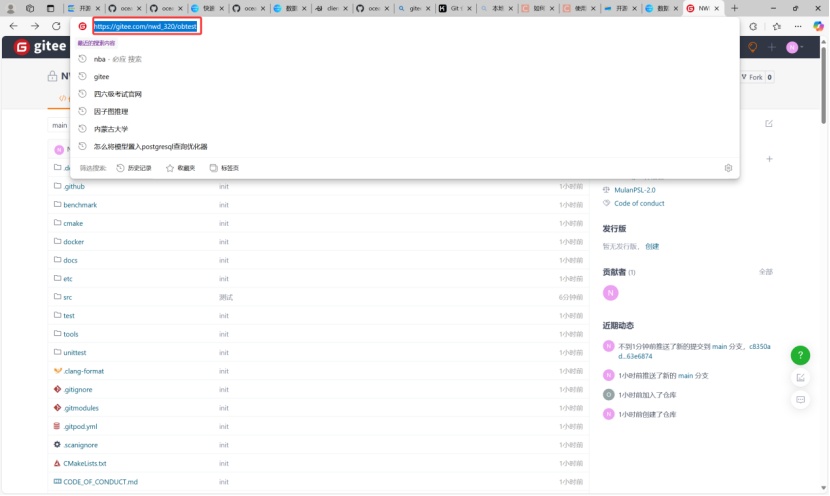The image size is (830, 496).
Task: Click the Gitee logo in header
Action: click(40, 47)
